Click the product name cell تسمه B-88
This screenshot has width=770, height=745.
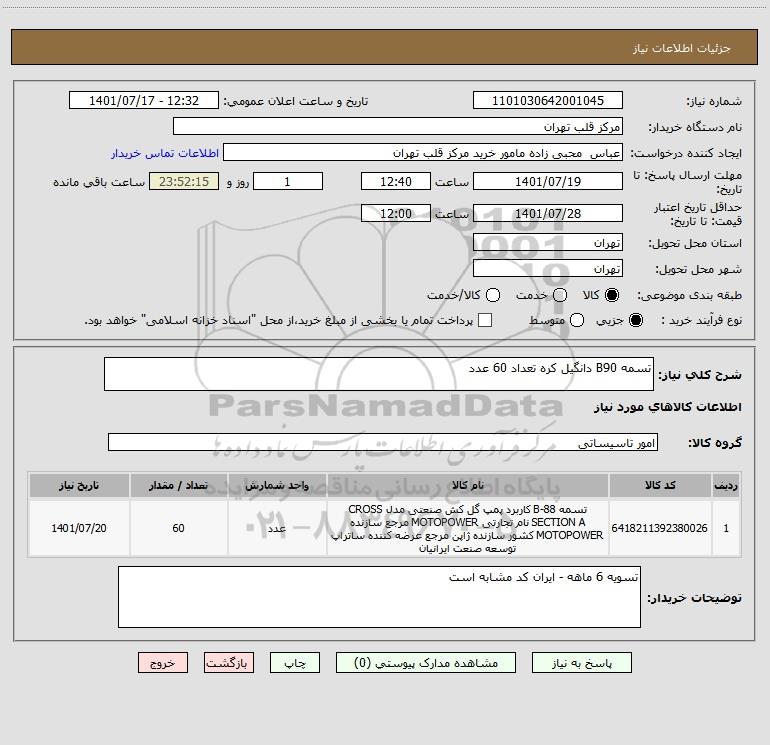point(468,528)
